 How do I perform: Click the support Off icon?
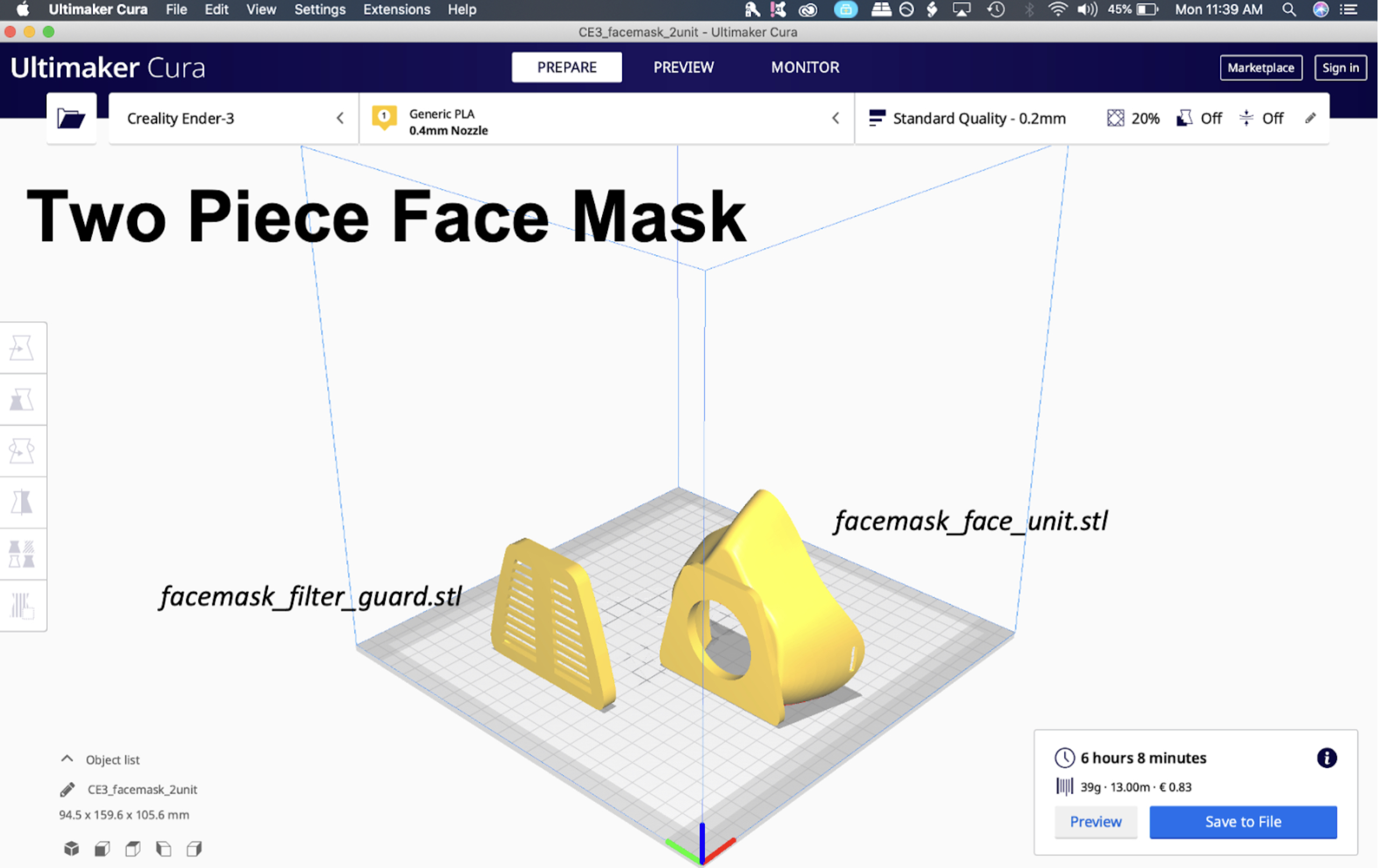(x=1184, y=118)
